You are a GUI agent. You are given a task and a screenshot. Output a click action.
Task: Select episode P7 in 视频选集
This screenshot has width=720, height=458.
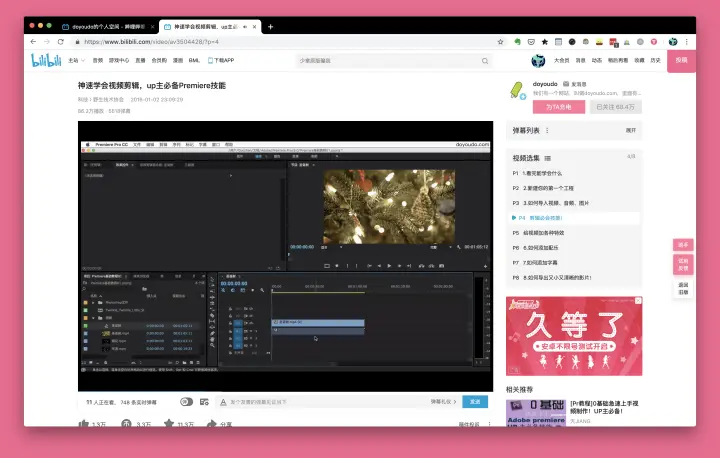574,263
